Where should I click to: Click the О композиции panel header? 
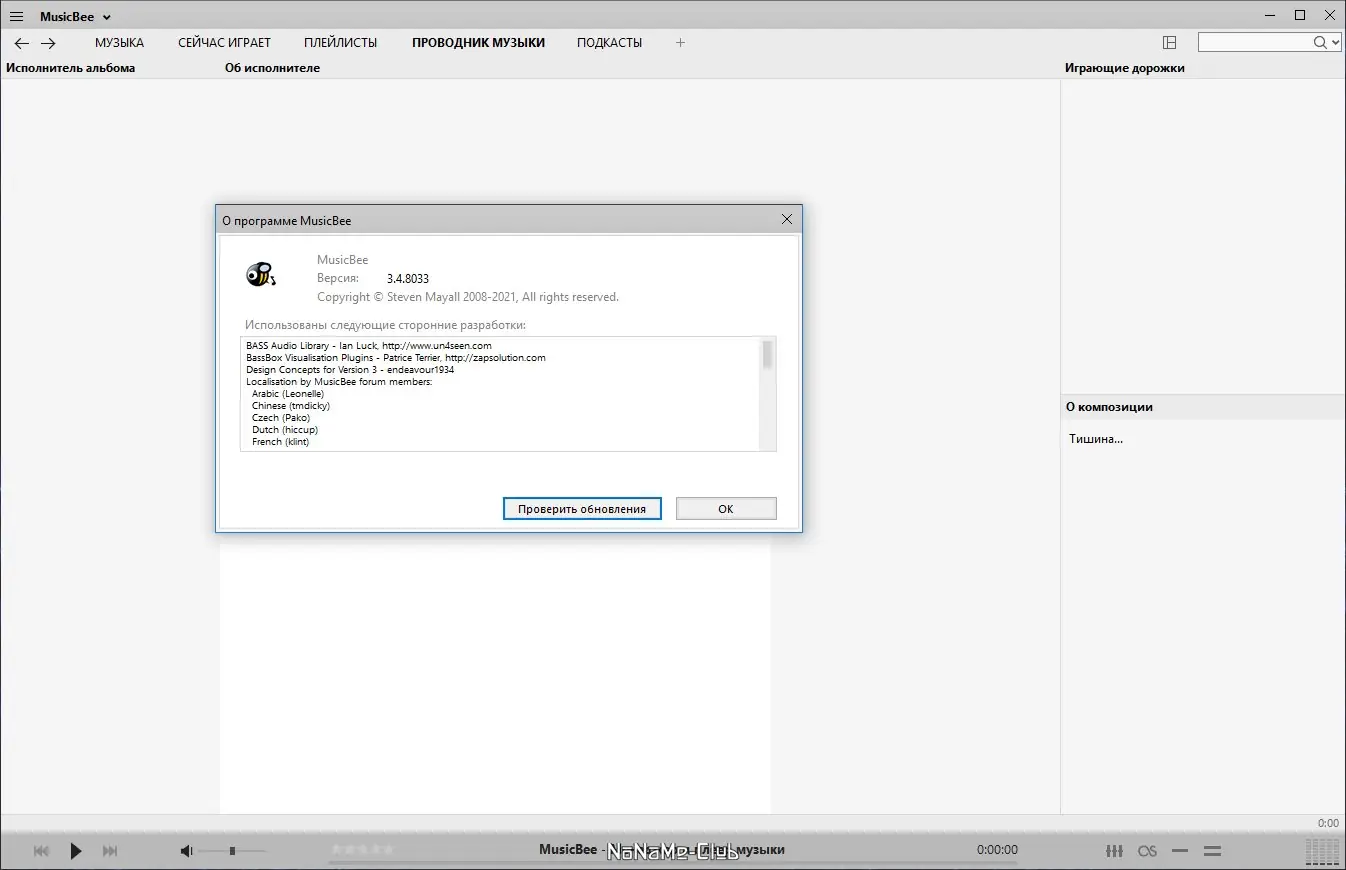click(1109, 407)
